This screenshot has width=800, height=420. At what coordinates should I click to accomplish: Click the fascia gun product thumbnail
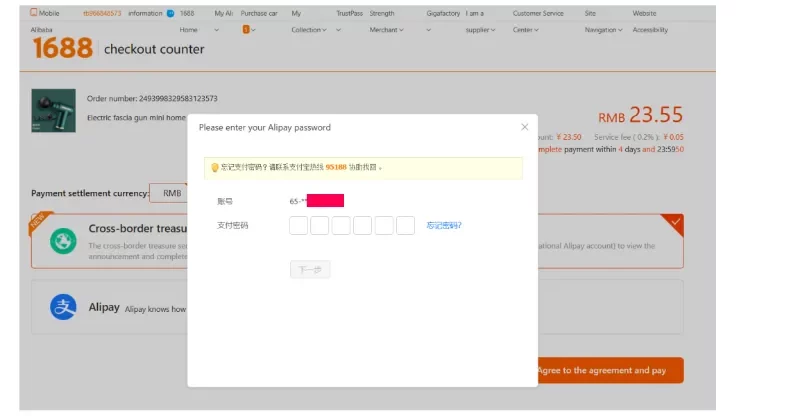54,111
